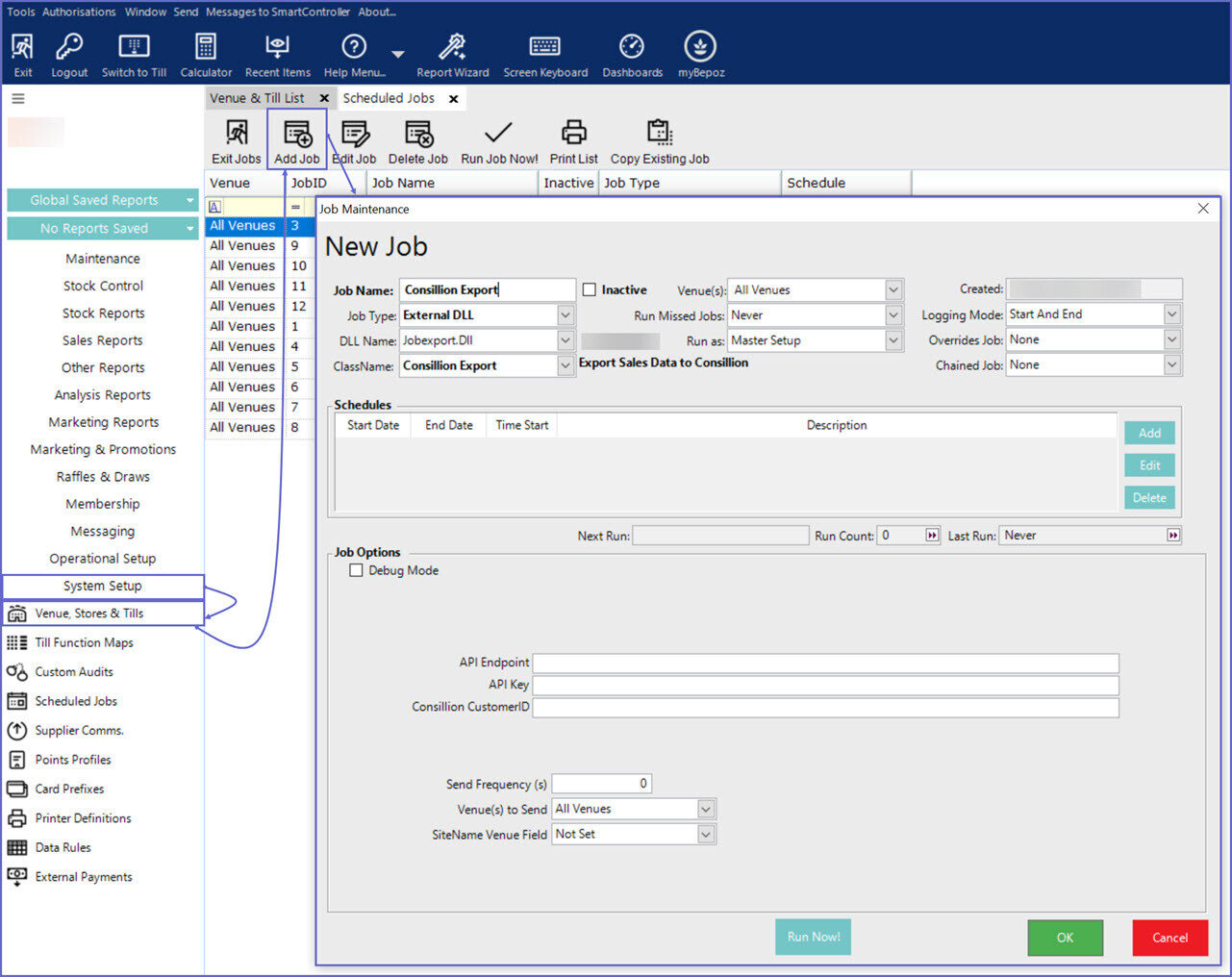Viewport: 1232px width, 977px height.
Task: Launch the Calculator from the toolbar
Action: [x=206, y=55]
